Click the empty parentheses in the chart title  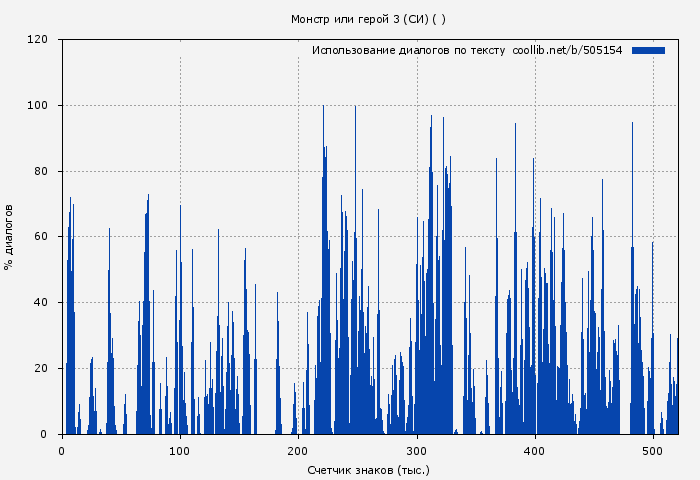coord(439,19)
